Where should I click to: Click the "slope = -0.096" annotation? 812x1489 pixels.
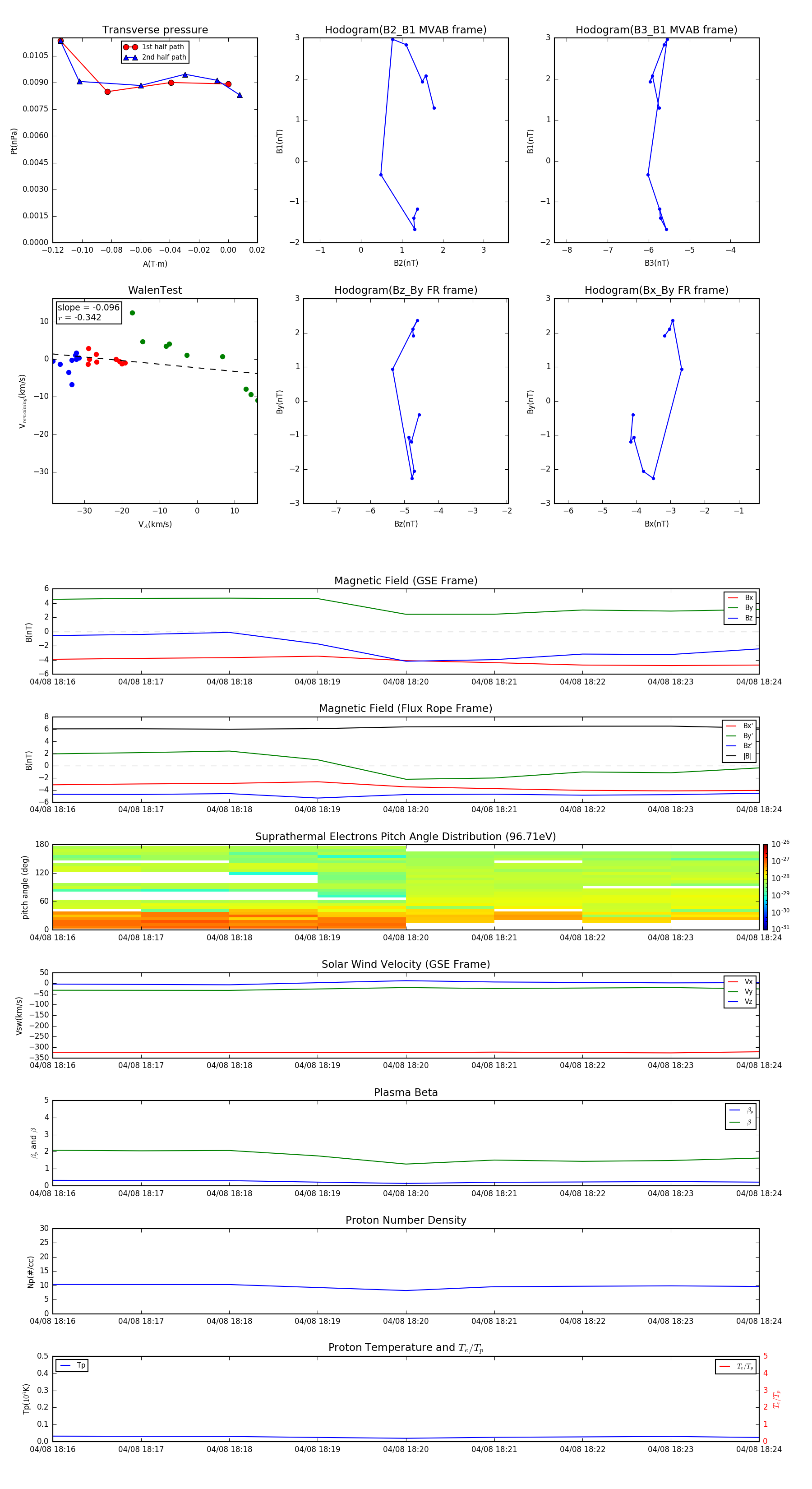(x=88, y=308)
